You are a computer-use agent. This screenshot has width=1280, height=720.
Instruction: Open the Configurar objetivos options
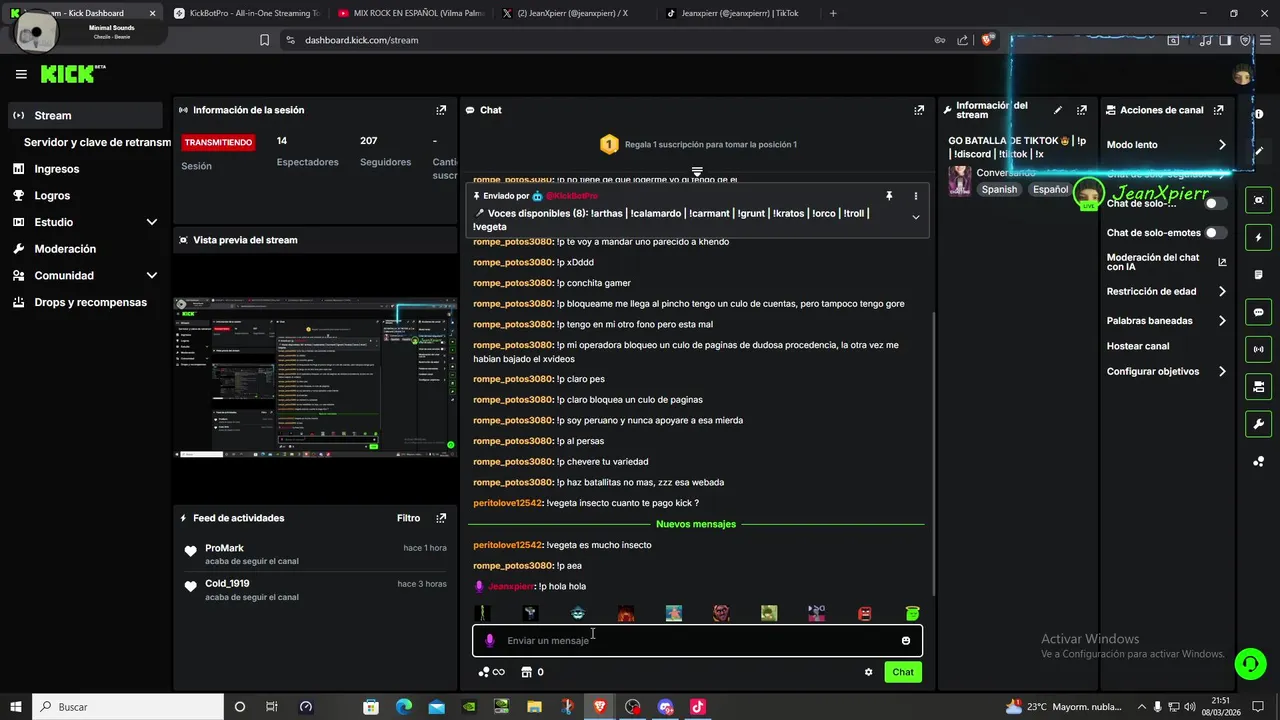coord(1166,371)
